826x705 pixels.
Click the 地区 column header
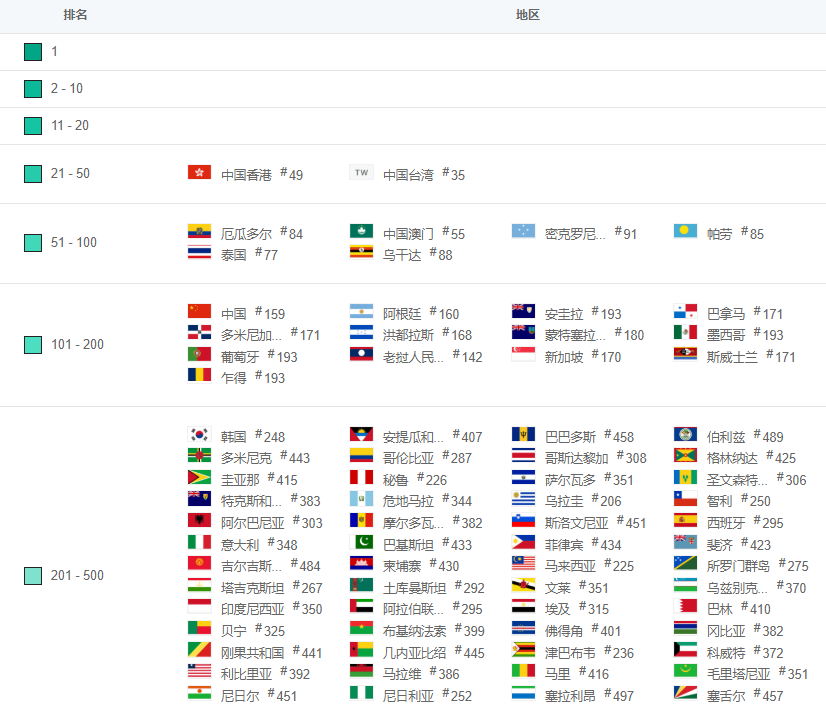pos(527,15)
